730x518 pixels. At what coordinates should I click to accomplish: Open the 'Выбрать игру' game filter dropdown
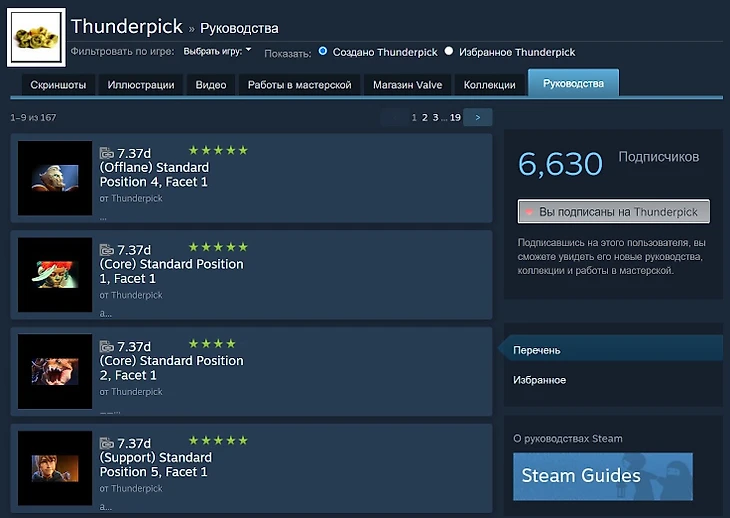point(218,51)
